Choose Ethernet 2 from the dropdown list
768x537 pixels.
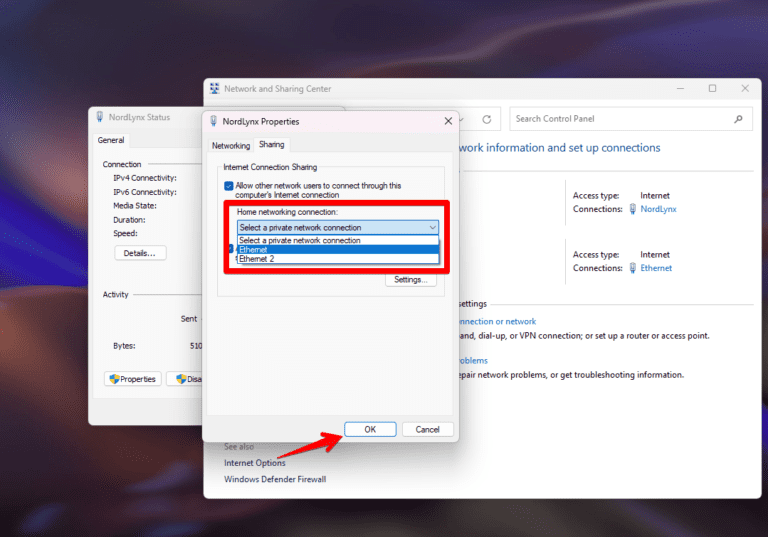tap(338, 259)
